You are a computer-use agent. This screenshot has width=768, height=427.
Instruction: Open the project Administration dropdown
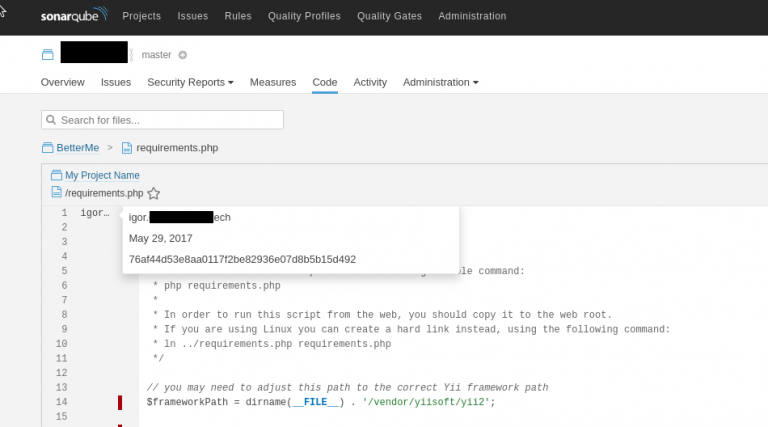[x=440, y=82]
